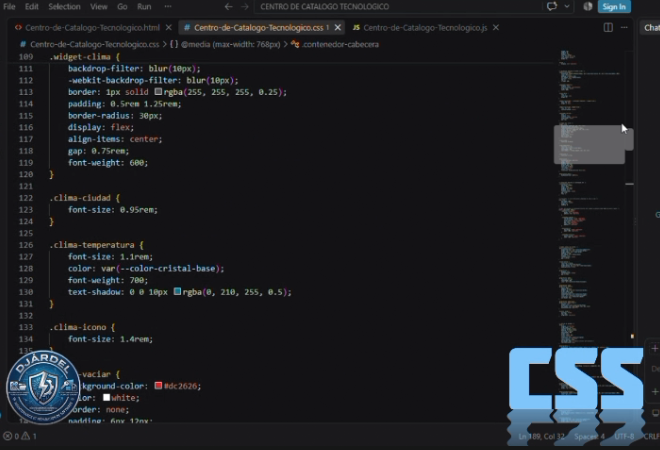
Task: Click the gap: 0.75rem line
Action: tap(98, 151)
